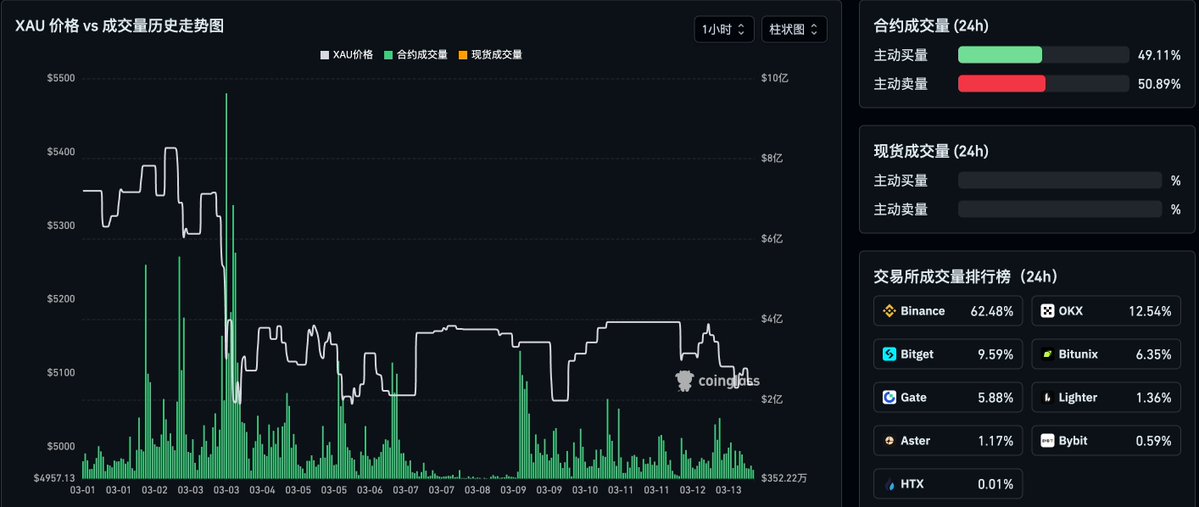Click the Bybit exchange icon
The height and width of the screenshot is (507, 1199).
1047,440
